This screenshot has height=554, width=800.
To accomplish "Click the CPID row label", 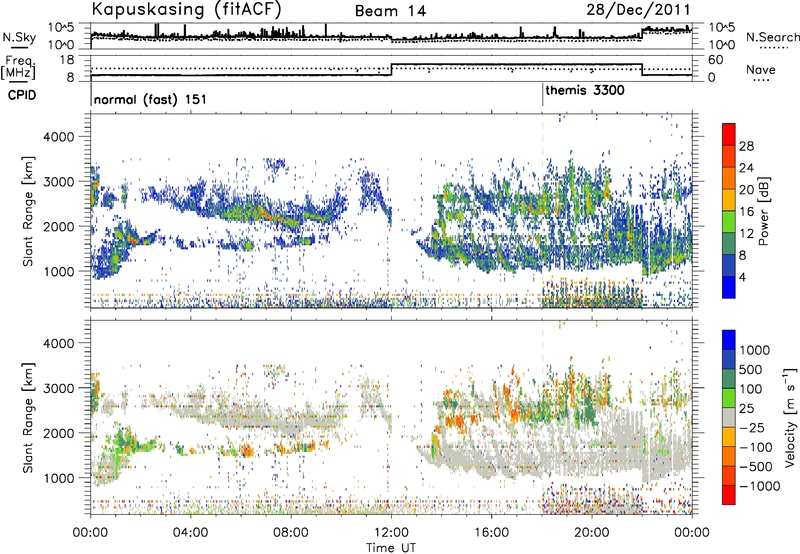I will tap(22, 95).
